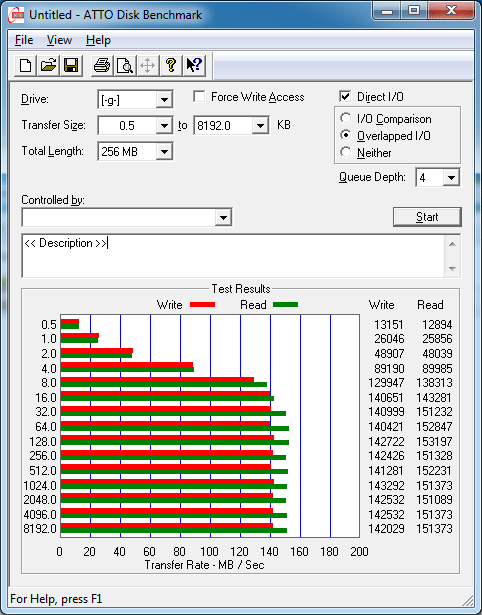Screen dimensions: 482x615
Task: Click the write value 13151
Action: click(x=389, y=325)
